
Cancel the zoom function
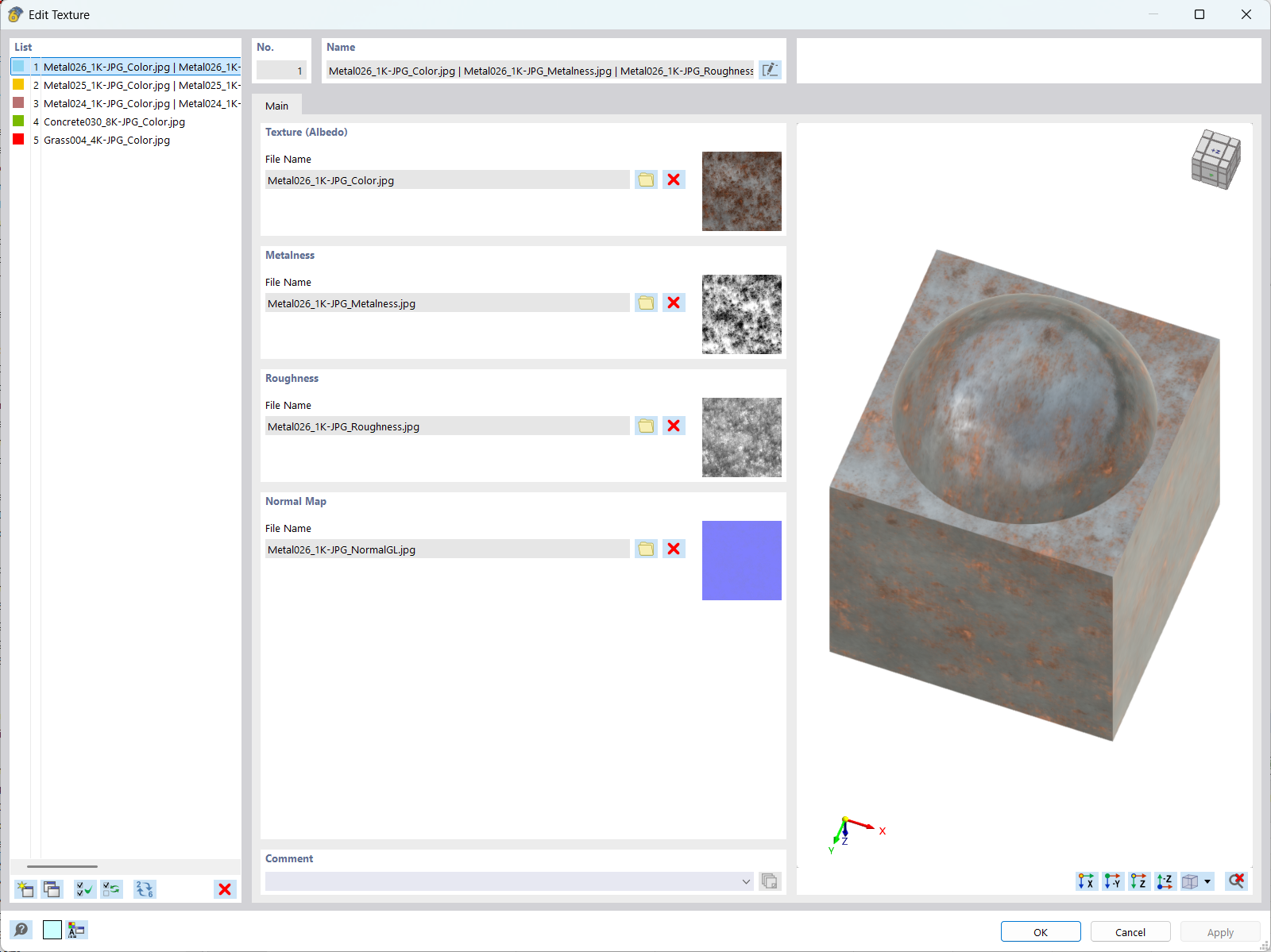[x=1236, y=881]
